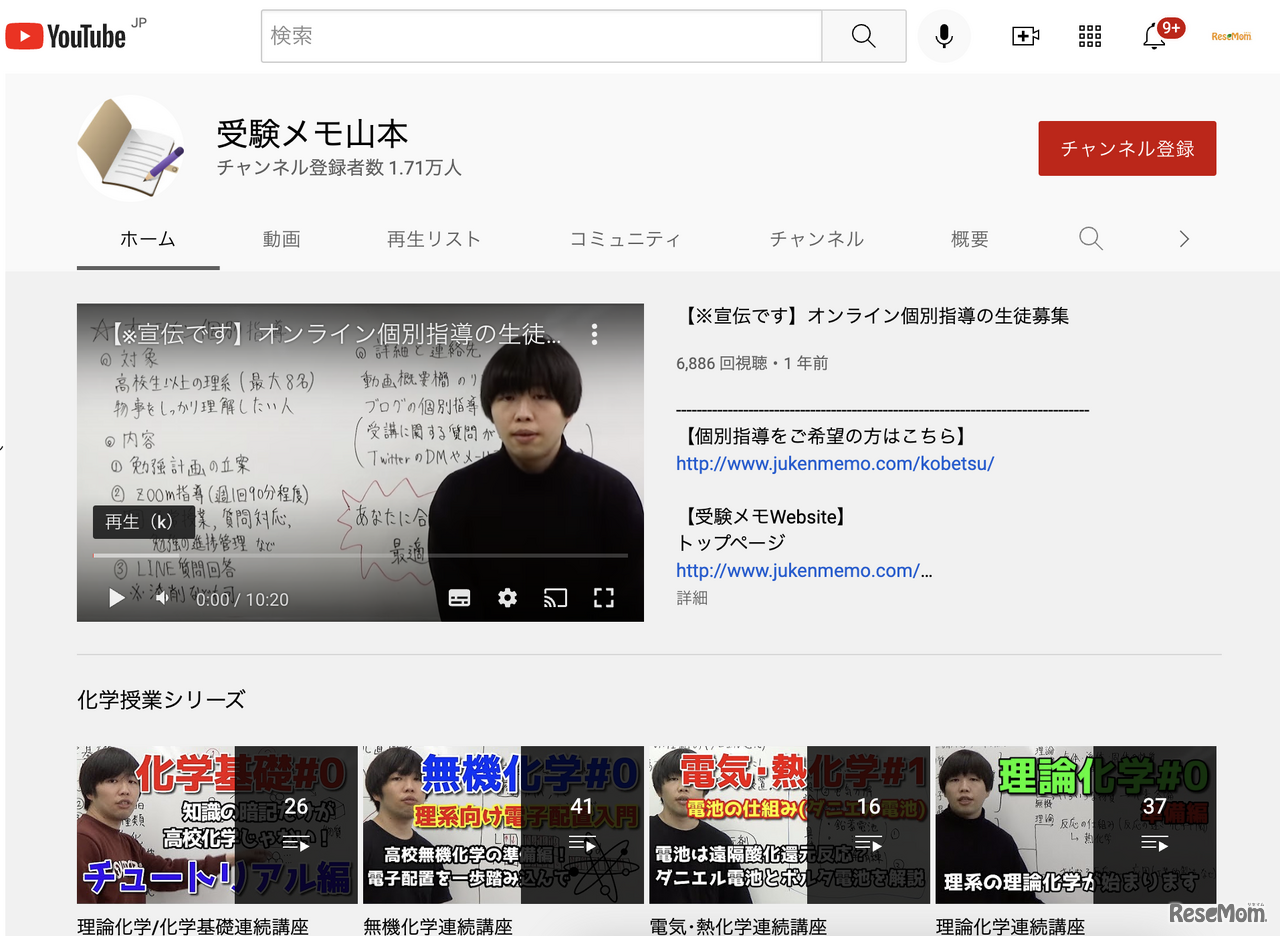
Task: Cast video using the cast icon
Action: click(x=555, y=598)
